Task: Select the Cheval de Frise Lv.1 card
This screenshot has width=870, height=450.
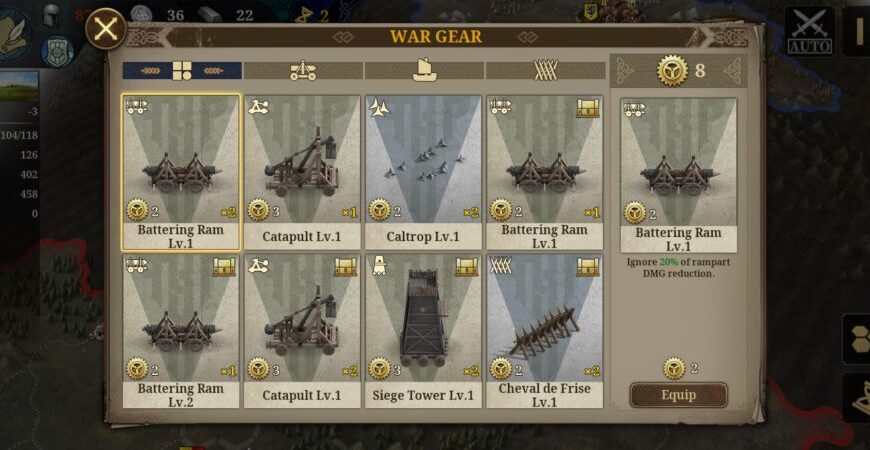Action: point(545,331)
